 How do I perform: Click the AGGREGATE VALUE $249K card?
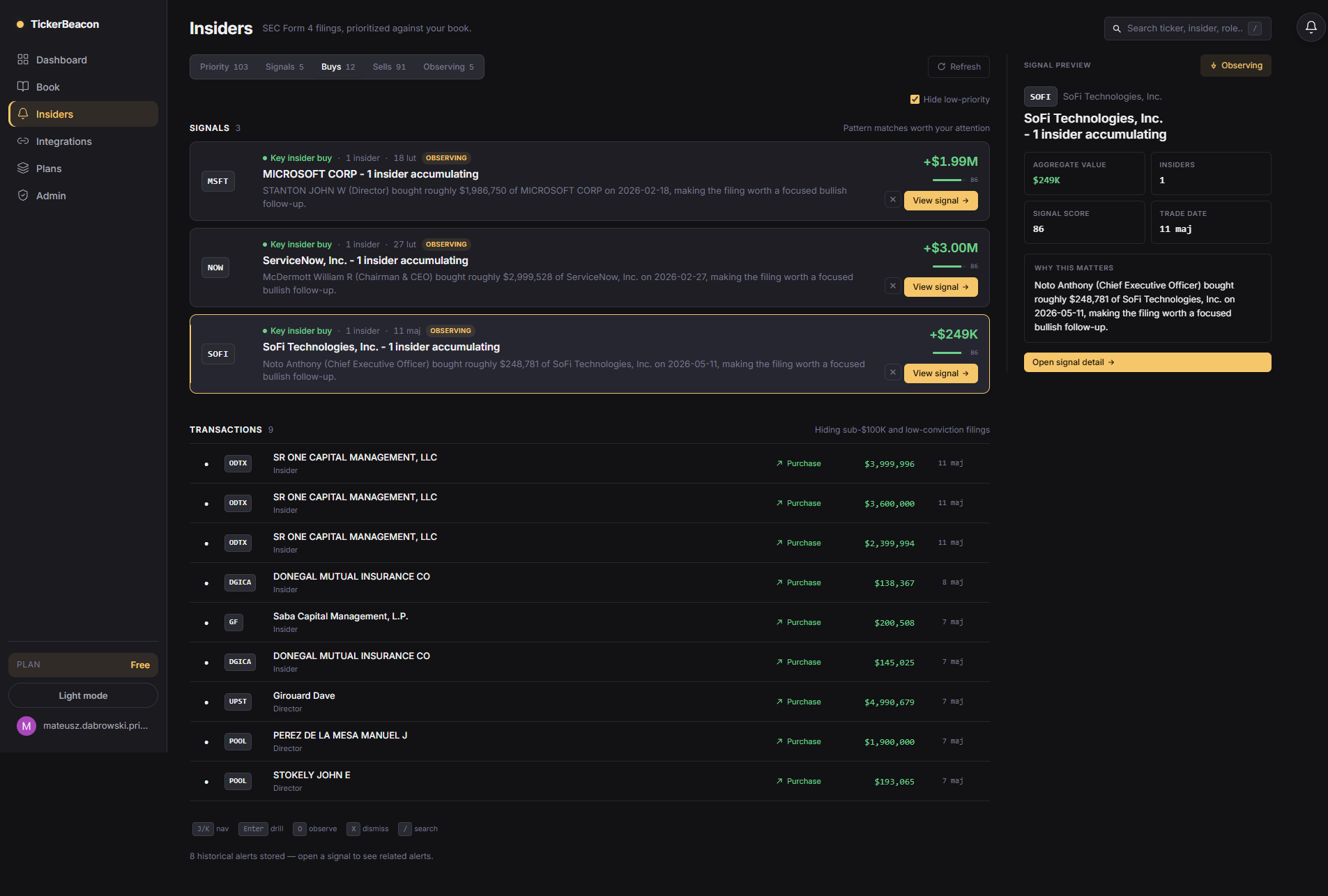[x=1084, y=173]
